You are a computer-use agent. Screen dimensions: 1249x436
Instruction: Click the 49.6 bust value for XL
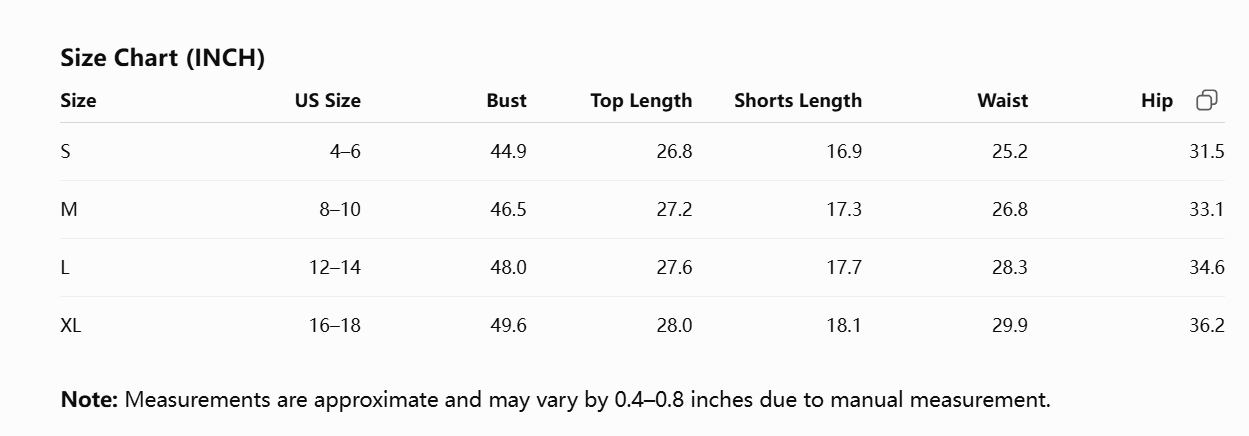pyautogui.click(x=509, y=326)
